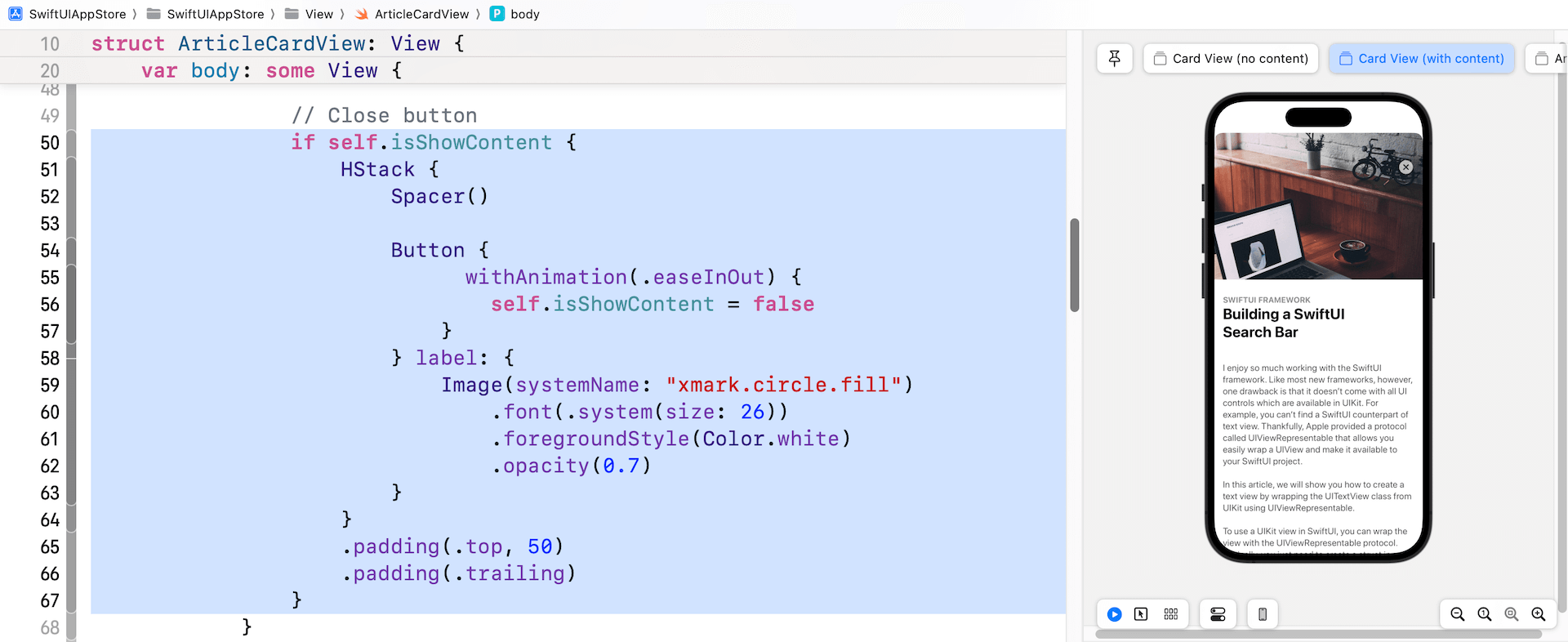Click 'Spacer()' on line 52
The image size is (1568, 642).
(x=439, y=197)
